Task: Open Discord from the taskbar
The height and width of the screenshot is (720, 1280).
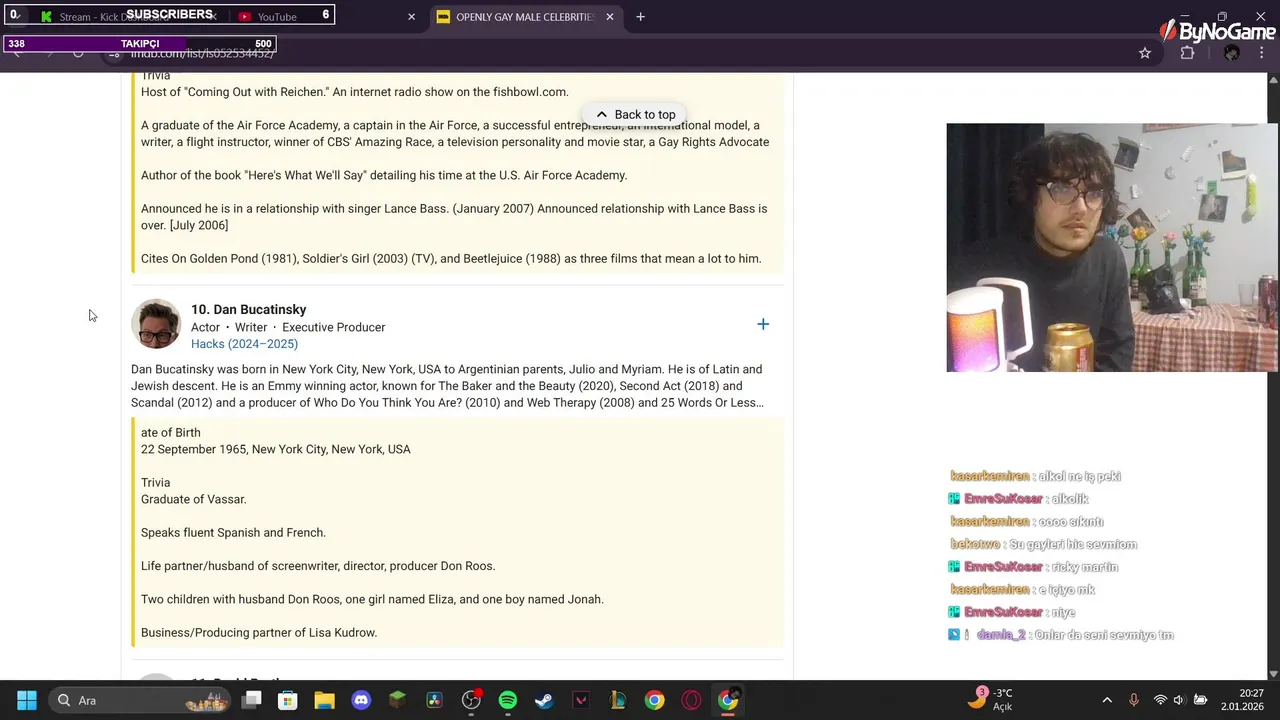Action: tap(361, 700)
